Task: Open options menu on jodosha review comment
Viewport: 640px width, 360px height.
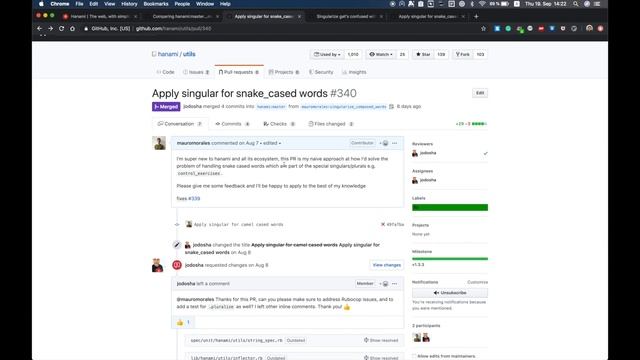Action: point(395,284)
